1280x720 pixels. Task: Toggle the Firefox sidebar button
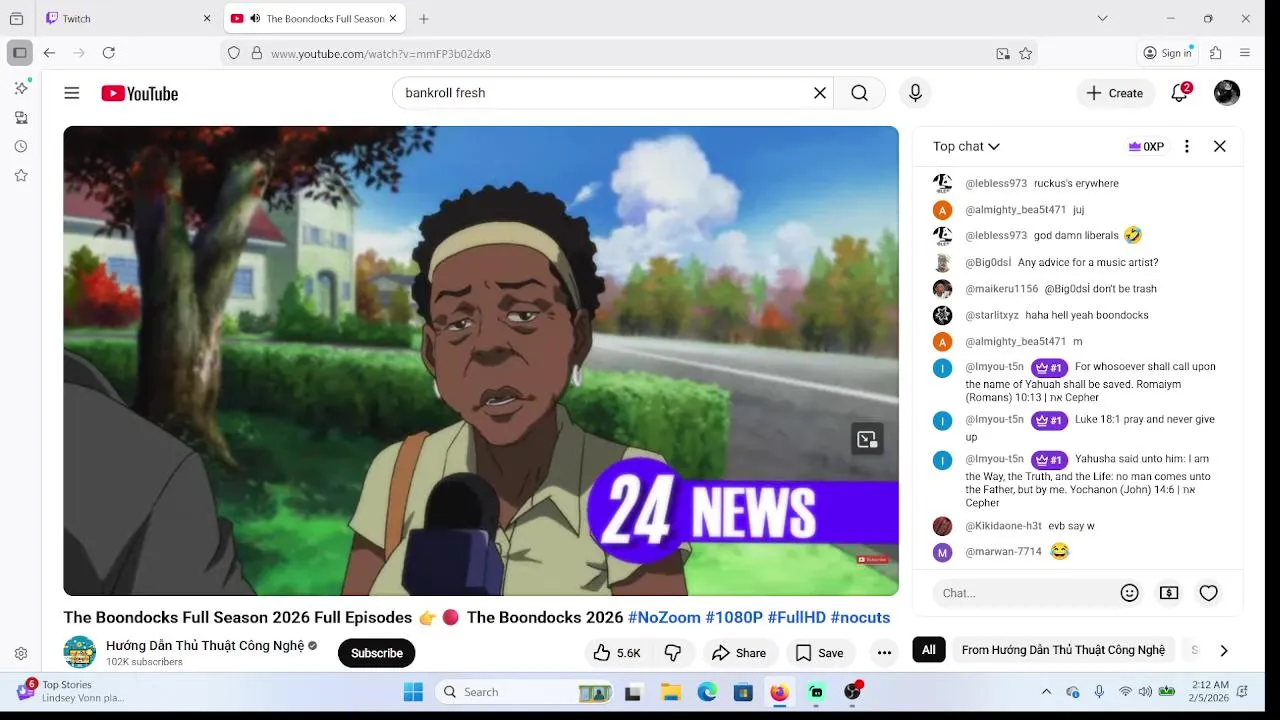click(x=19, y=53)
